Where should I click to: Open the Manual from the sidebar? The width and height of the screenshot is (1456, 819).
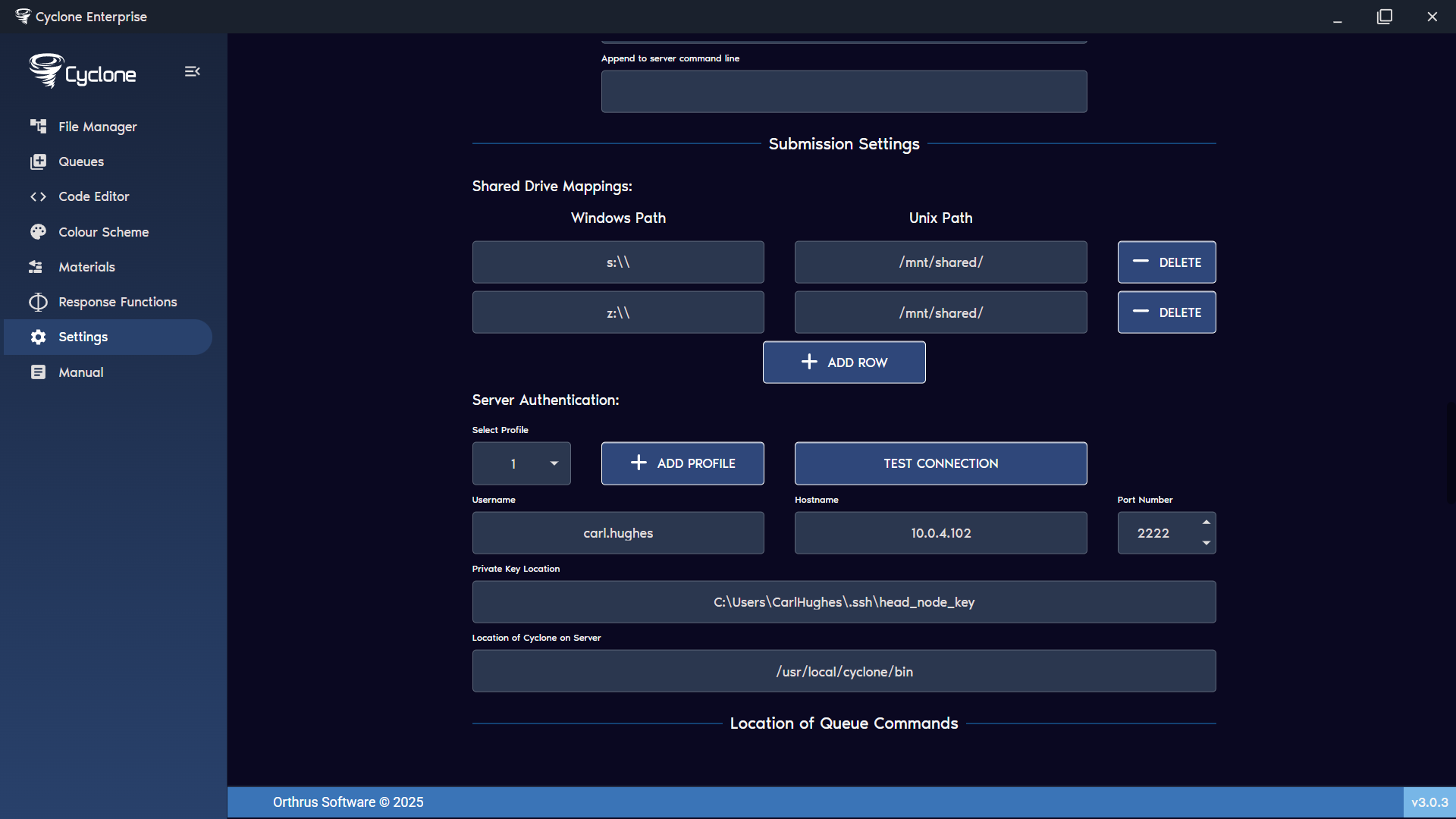tap(80, 372)
